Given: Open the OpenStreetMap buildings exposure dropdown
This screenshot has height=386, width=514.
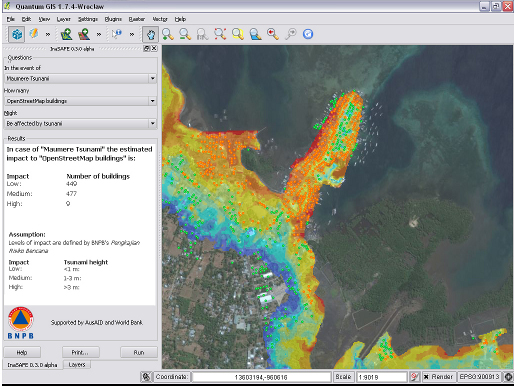Looking at the screenshot, I should point(81,101).
